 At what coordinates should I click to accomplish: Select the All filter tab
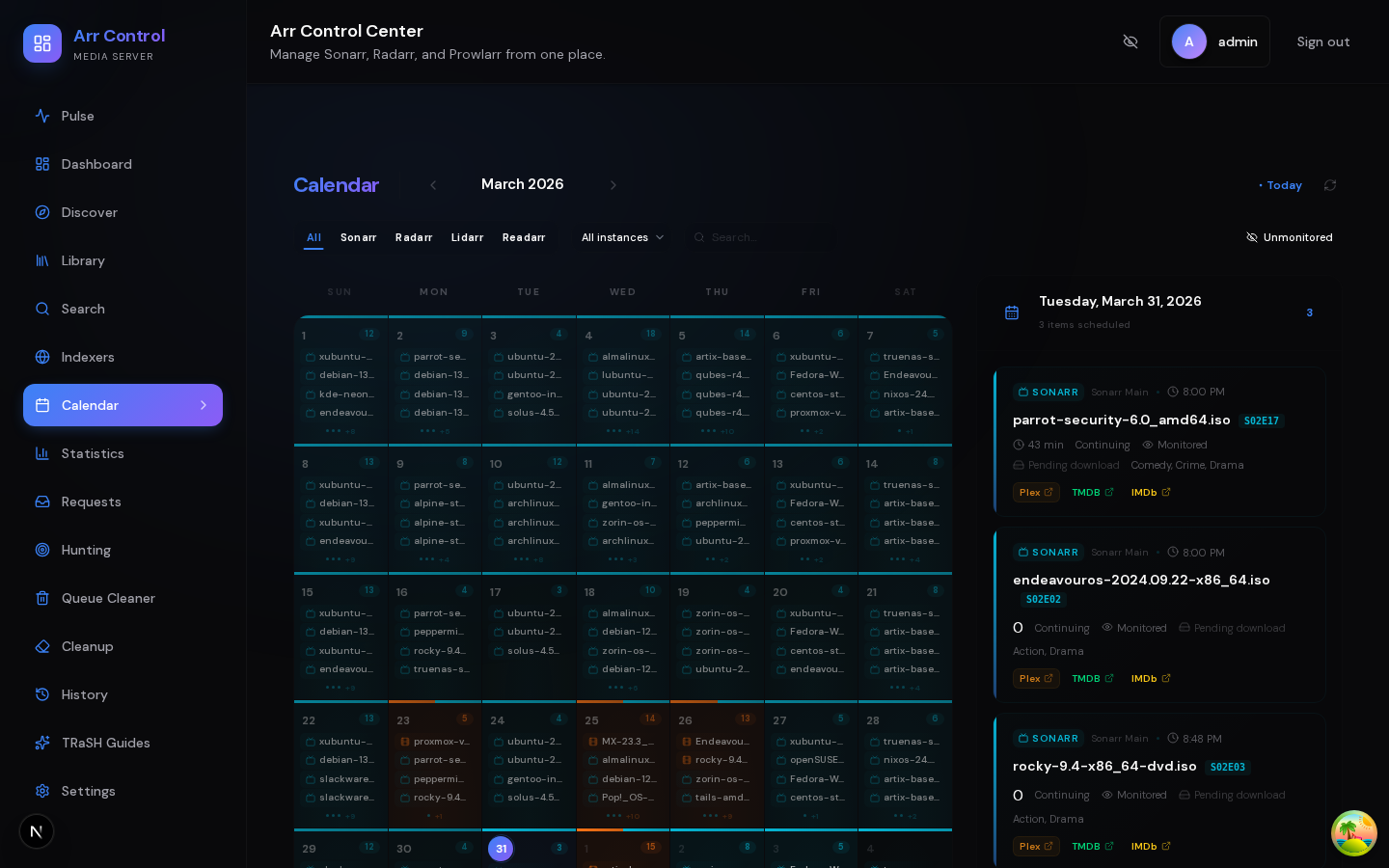click(313, 237)
